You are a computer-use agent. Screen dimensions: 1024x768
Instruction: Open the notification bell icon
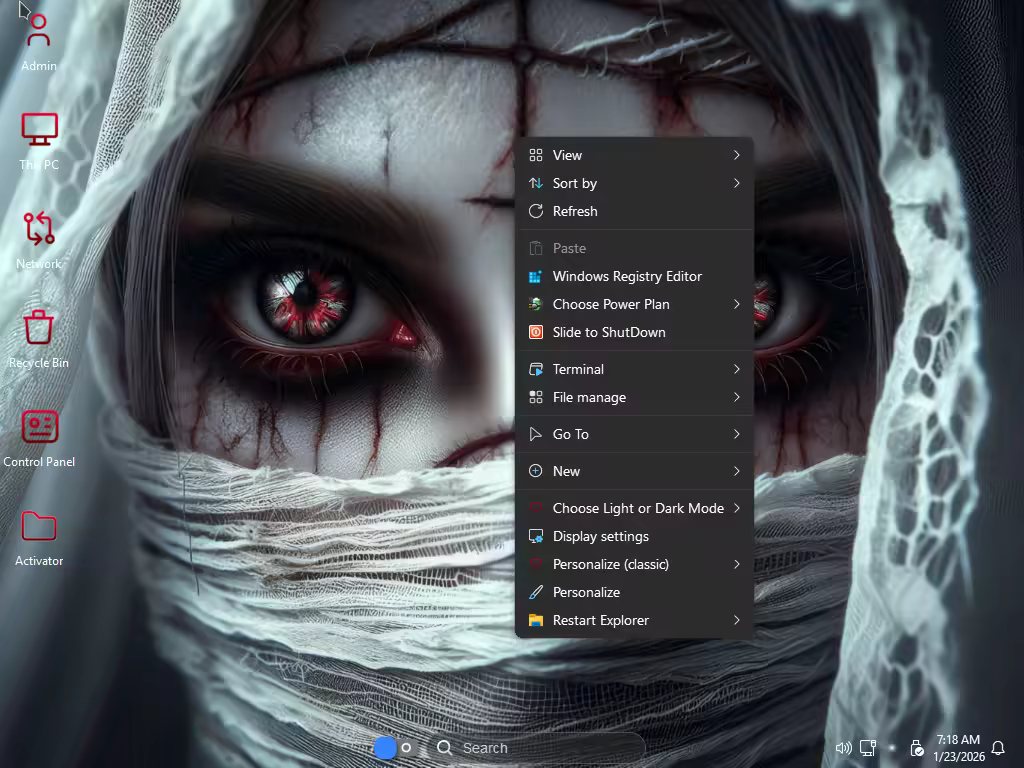pos(997,748)
